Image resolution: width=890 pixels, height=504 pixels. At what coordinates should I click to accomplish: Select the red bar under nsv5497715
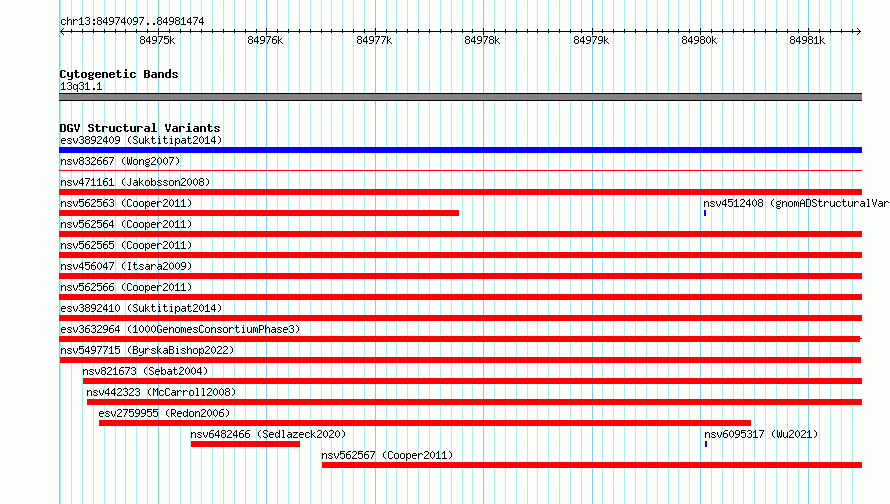point(460,360)
